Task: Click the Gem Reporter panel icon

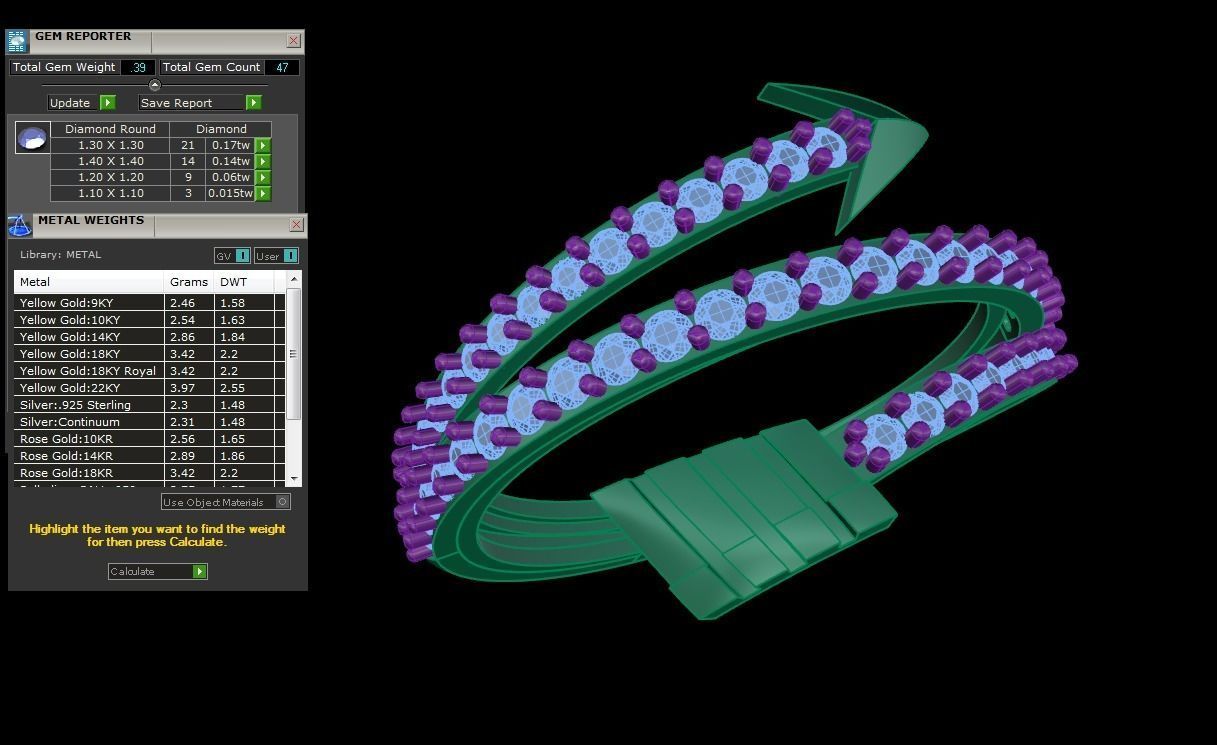Action: tap(17, 41)
